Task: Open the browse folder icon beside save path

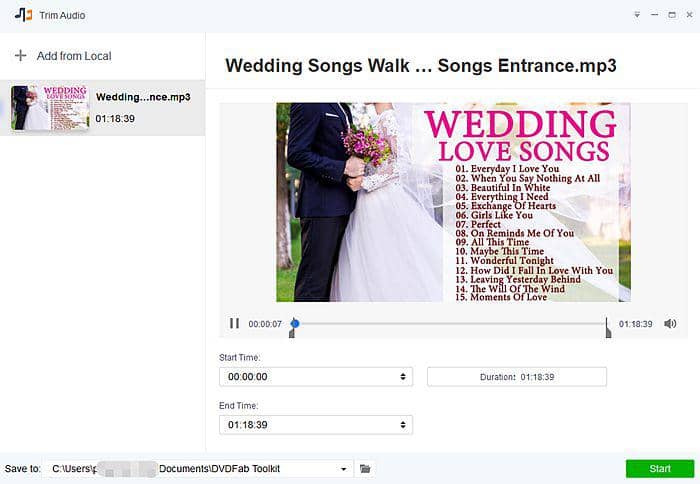Action: coord(365,468)
